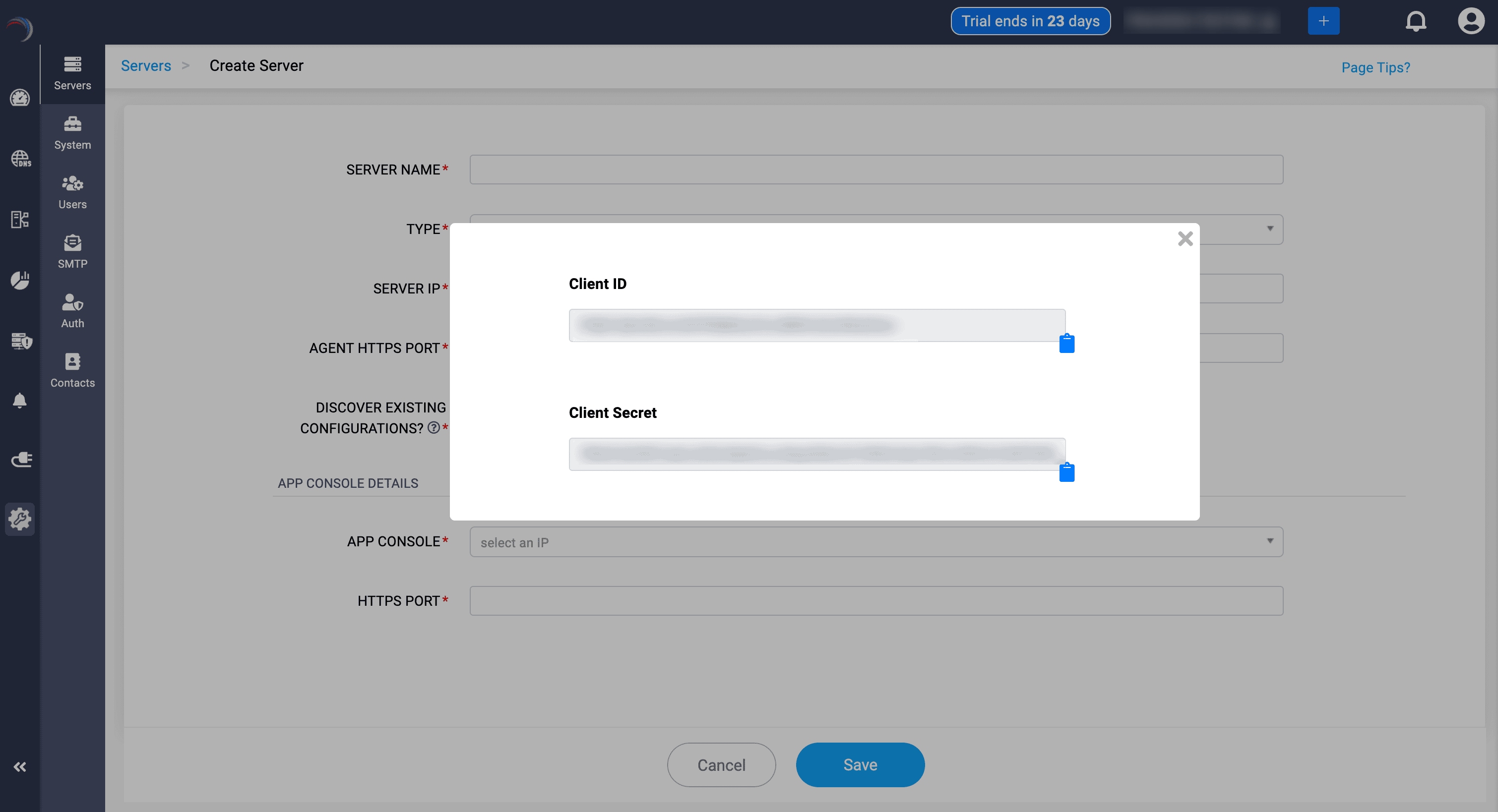
Task: Open the user profile avatar menu
Action: (1470, 21)
